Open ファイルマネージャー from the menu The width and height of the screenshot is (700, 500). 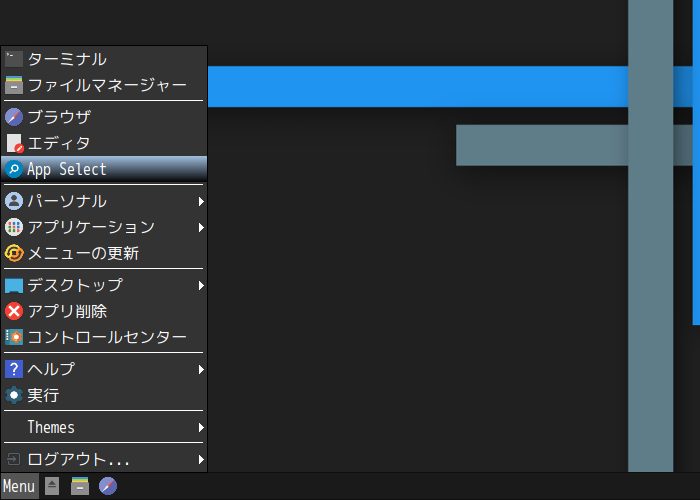[104, 85]
